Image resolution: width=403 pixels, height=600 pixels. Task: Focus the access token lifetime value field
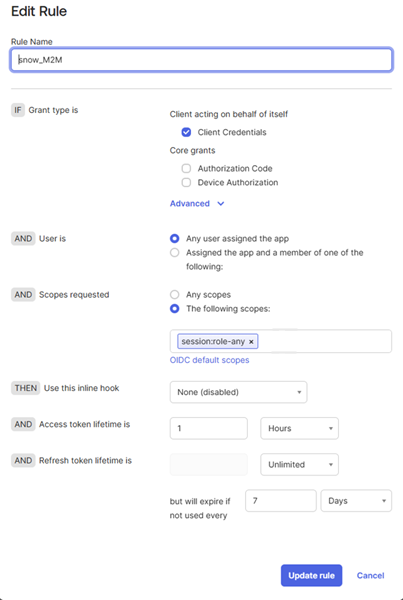(x=209, y=428)
